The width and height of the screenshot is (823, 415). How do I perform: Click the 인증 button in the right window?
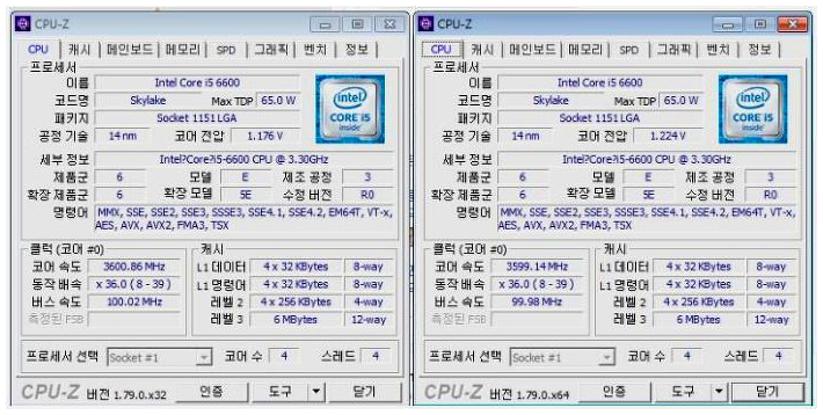[614, 391]
